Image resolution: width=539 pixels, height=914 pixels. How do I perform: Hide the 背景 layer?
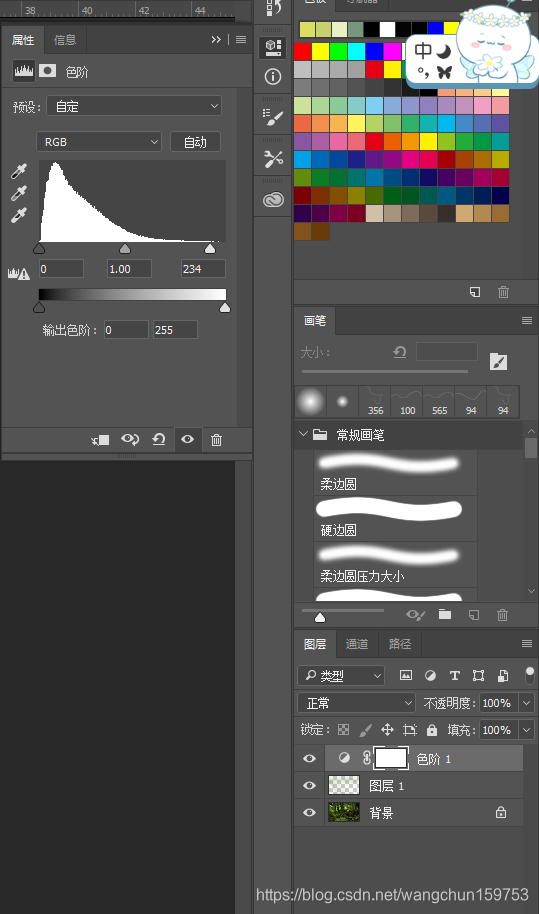[309, 812]
